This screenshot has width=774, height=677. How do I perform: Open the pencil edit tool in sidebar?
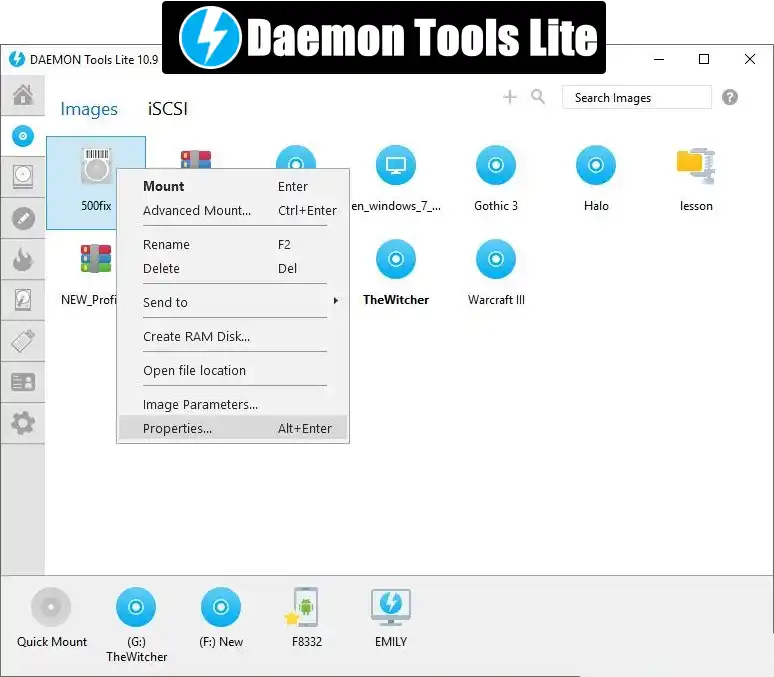point(23,218)
